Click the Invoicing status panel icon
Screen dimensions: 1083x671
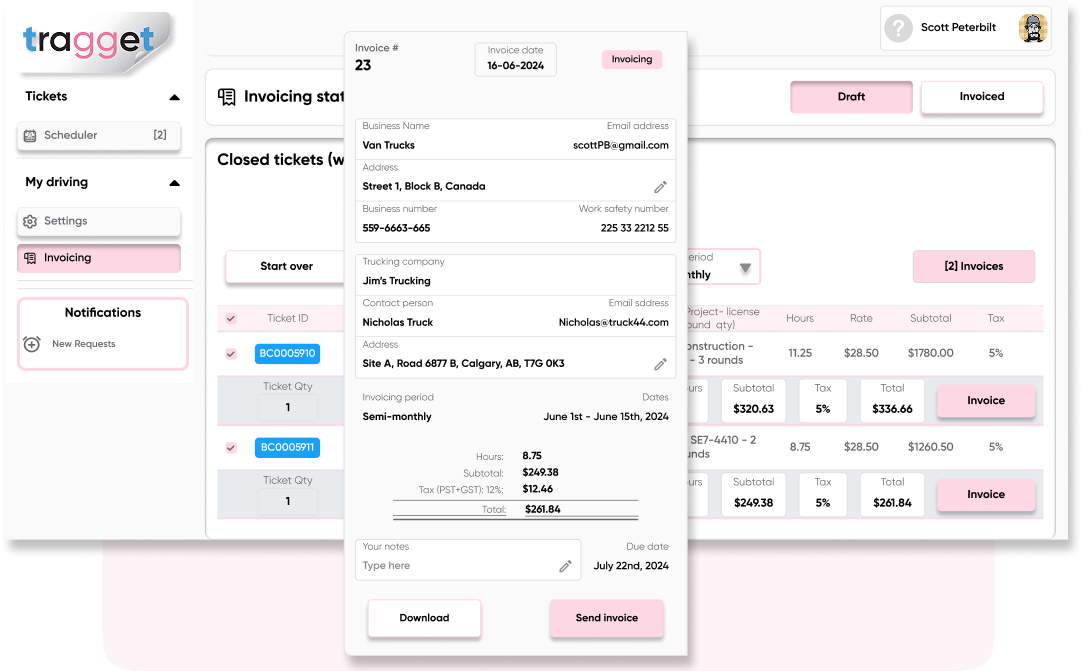click(228, 97)
